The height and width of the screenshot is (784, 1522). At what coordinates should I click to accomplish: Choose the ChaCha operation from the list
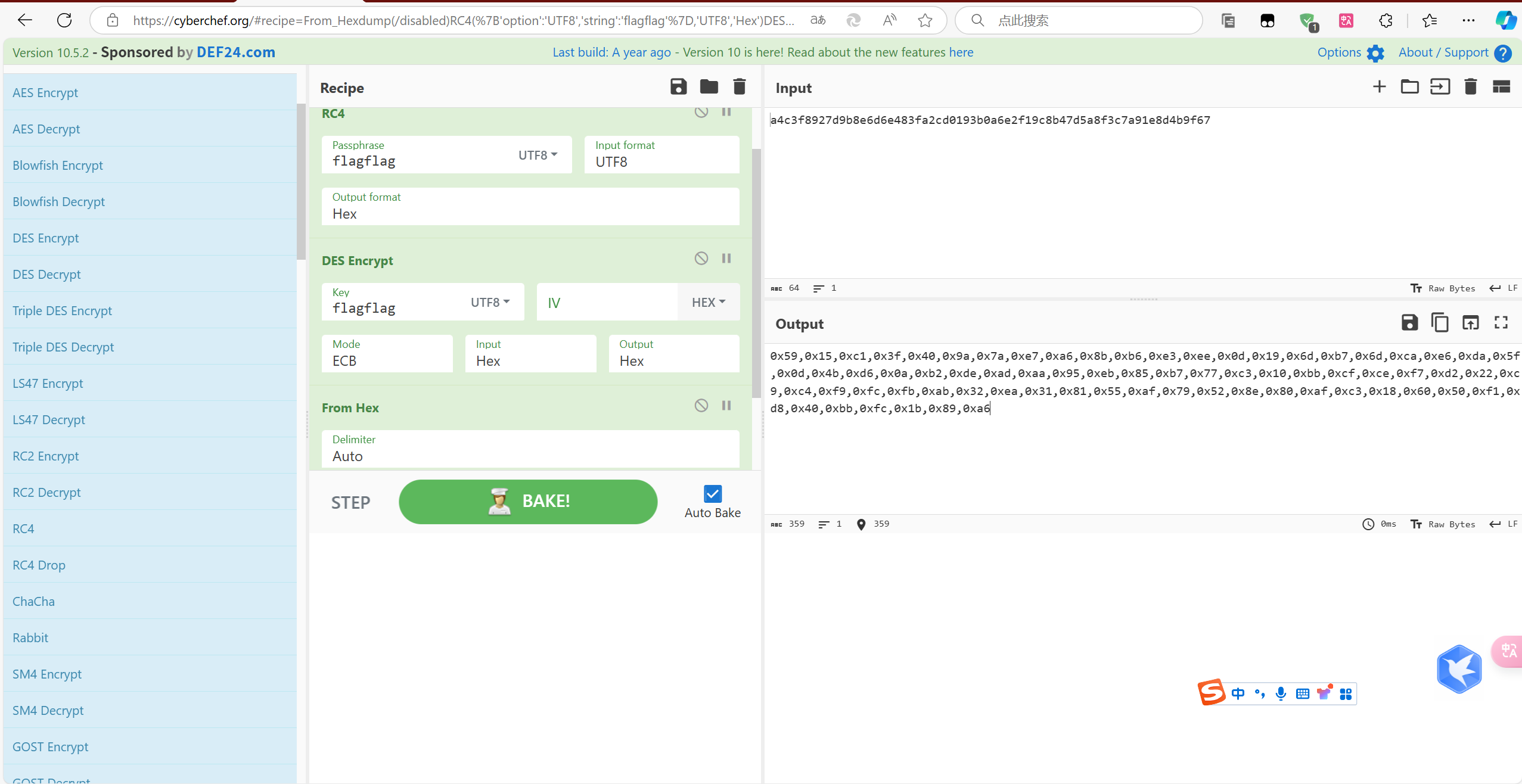(33, 601)
